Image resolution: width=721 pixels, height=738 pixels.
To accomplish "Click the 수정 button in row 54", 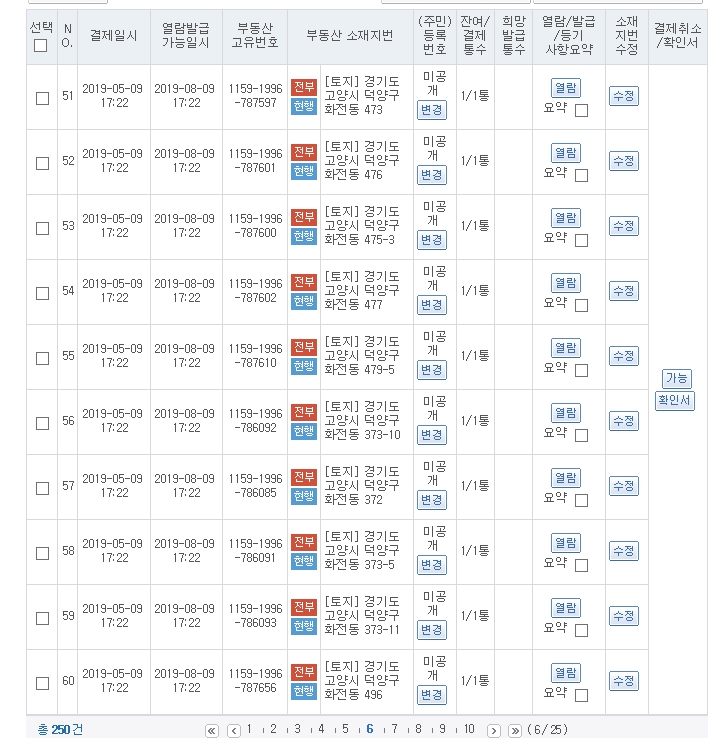I will 623,291.
